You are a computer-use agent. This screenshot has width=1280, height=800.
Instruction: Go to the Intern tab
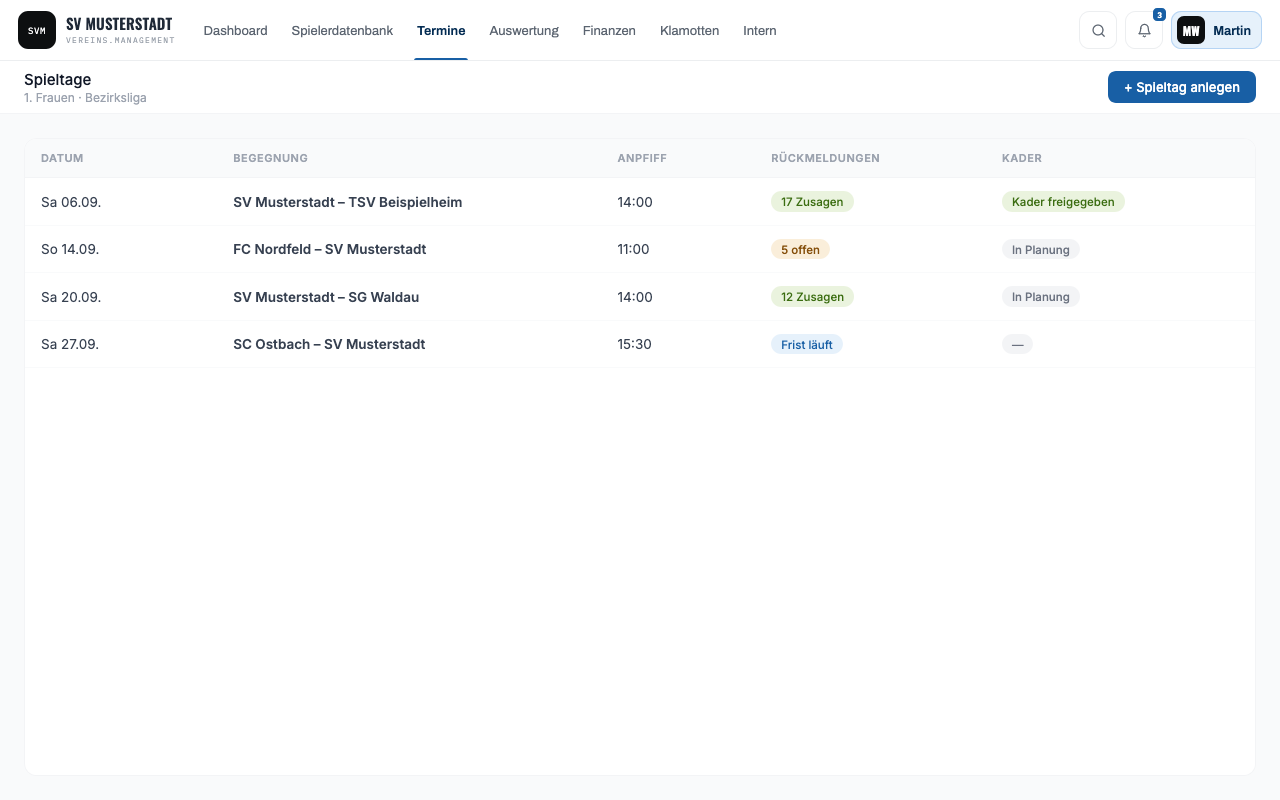click(x=760, y=30)
